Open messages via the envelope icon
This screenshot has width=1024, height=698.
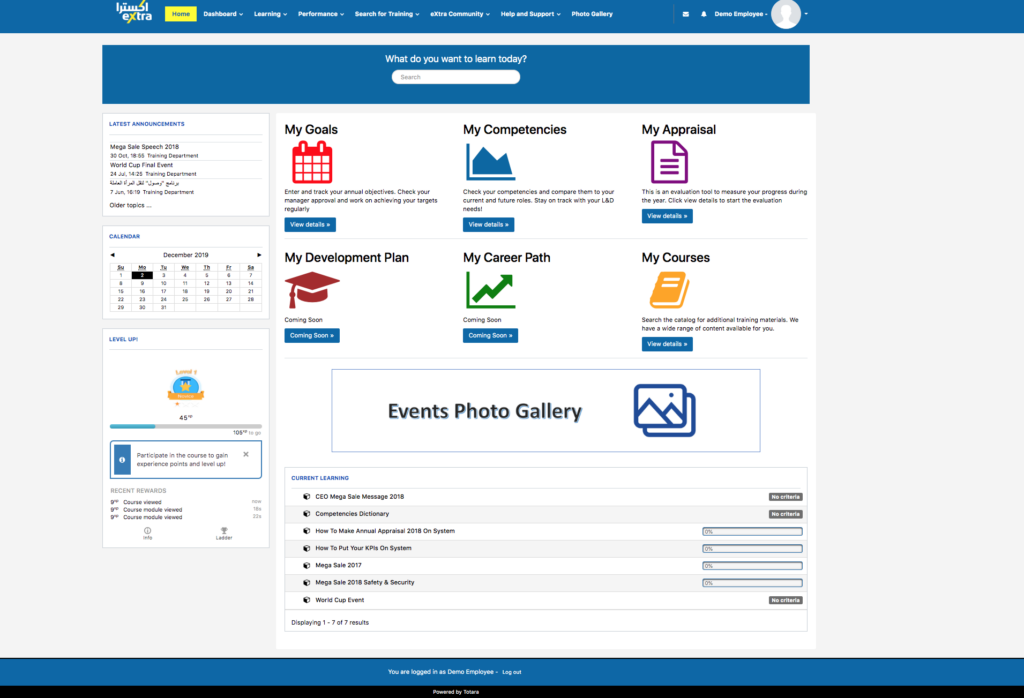[685, 14]
